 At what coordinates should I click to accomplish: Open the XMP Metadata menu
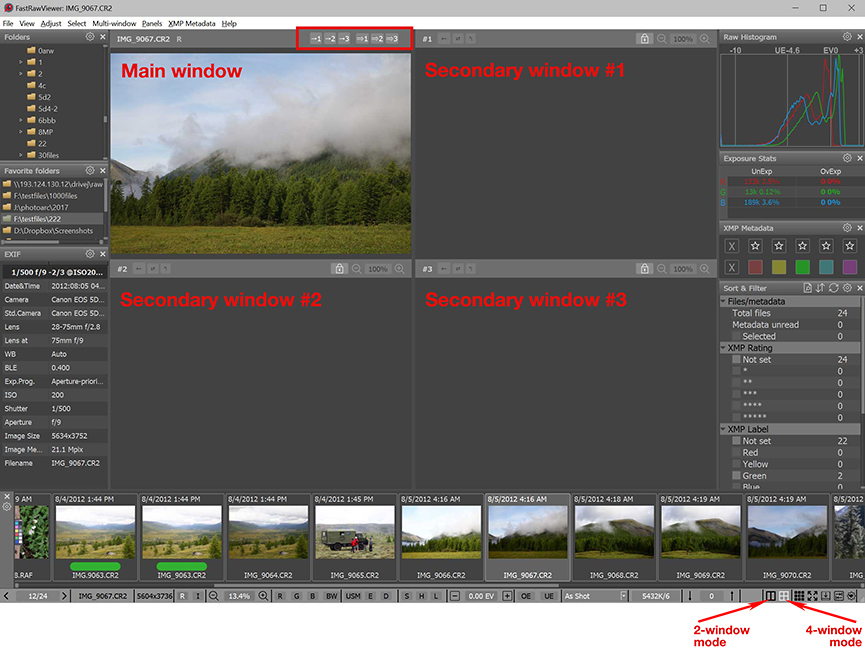point(191,22)
